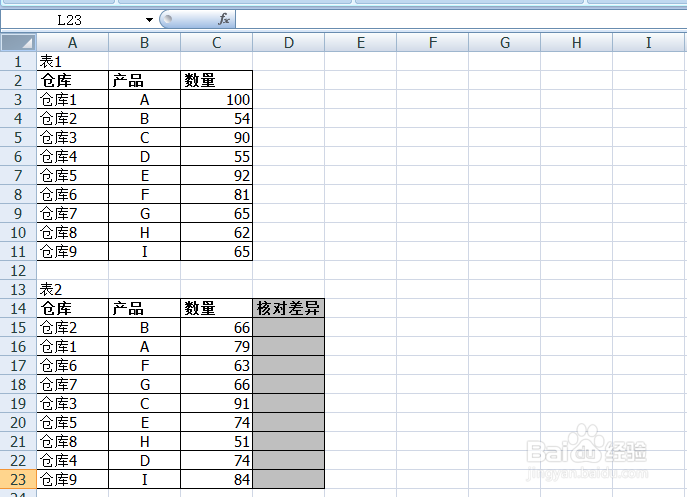Screen dimensions: 687x497
Task: Click the fx insert function icon
Action: click(224, 19)
